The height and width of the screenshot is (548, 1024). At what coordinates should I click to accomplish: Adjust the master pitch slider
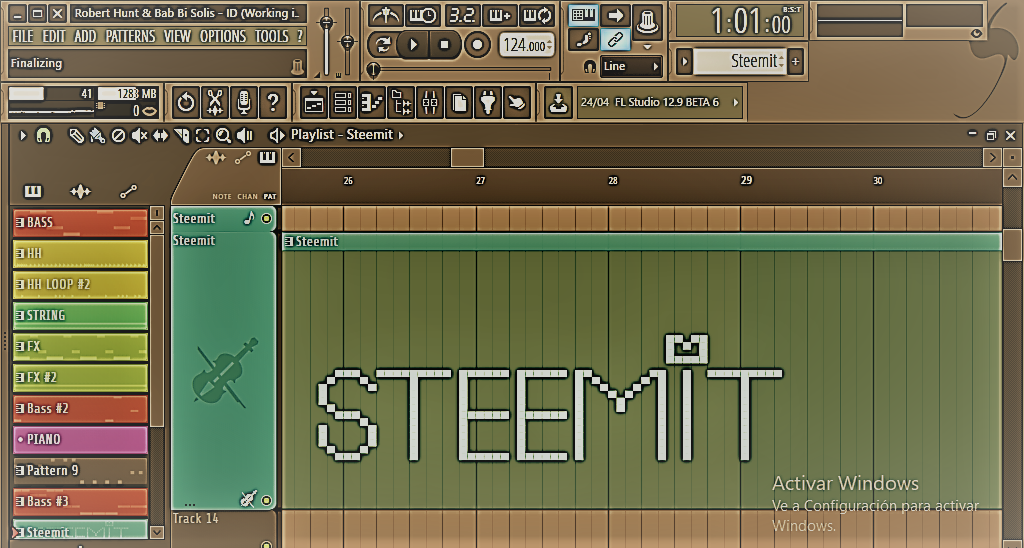coord(348,42)
